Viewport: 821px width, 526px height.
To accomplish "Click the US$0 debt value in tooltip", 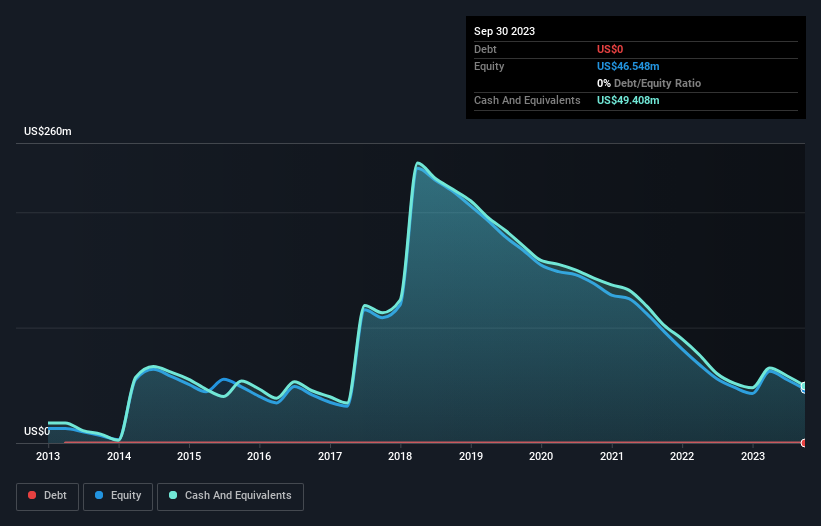I will [610, 49].
